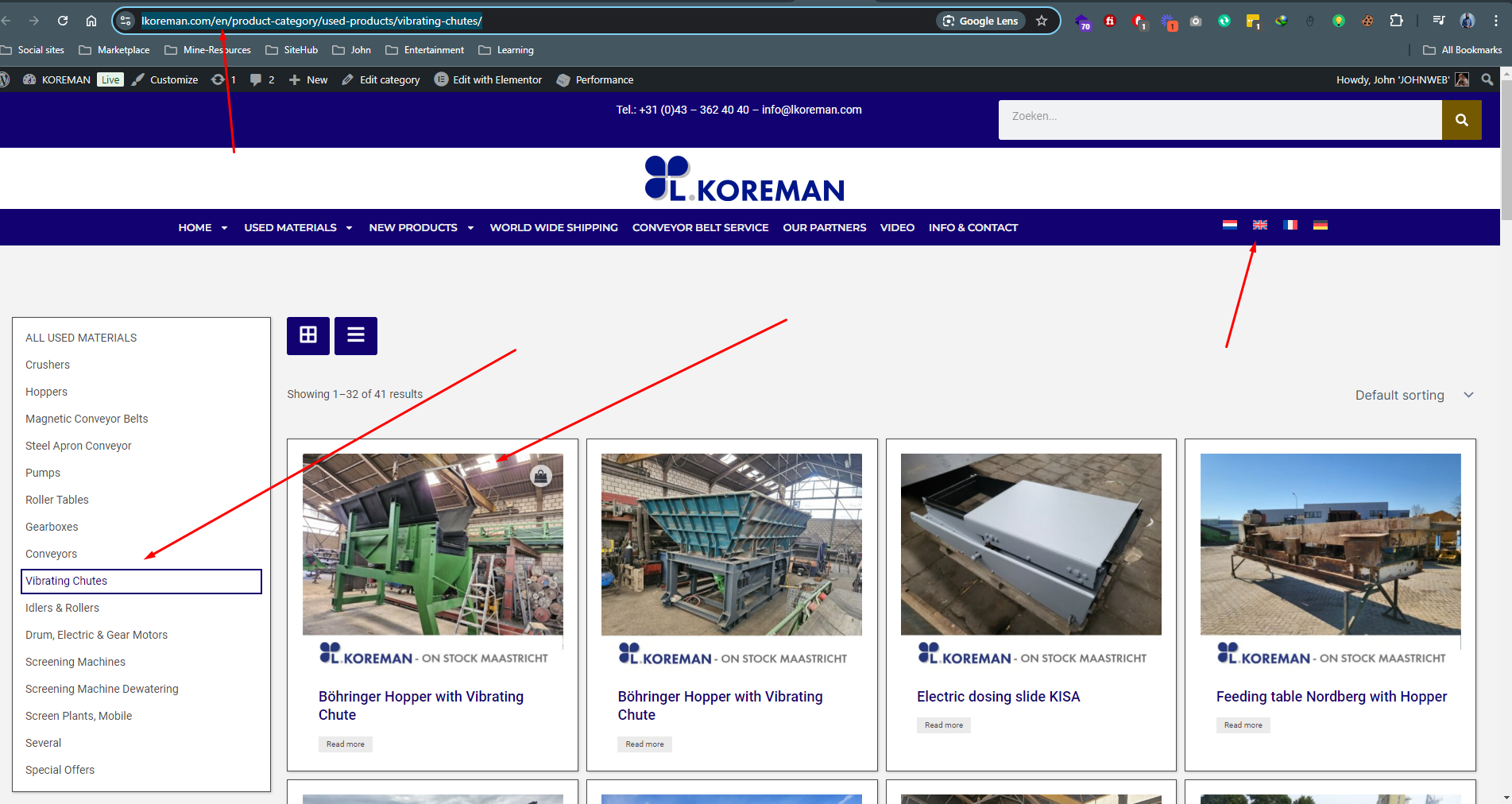
Task: Click Customize in the admin bar
Action: point(165,79)
